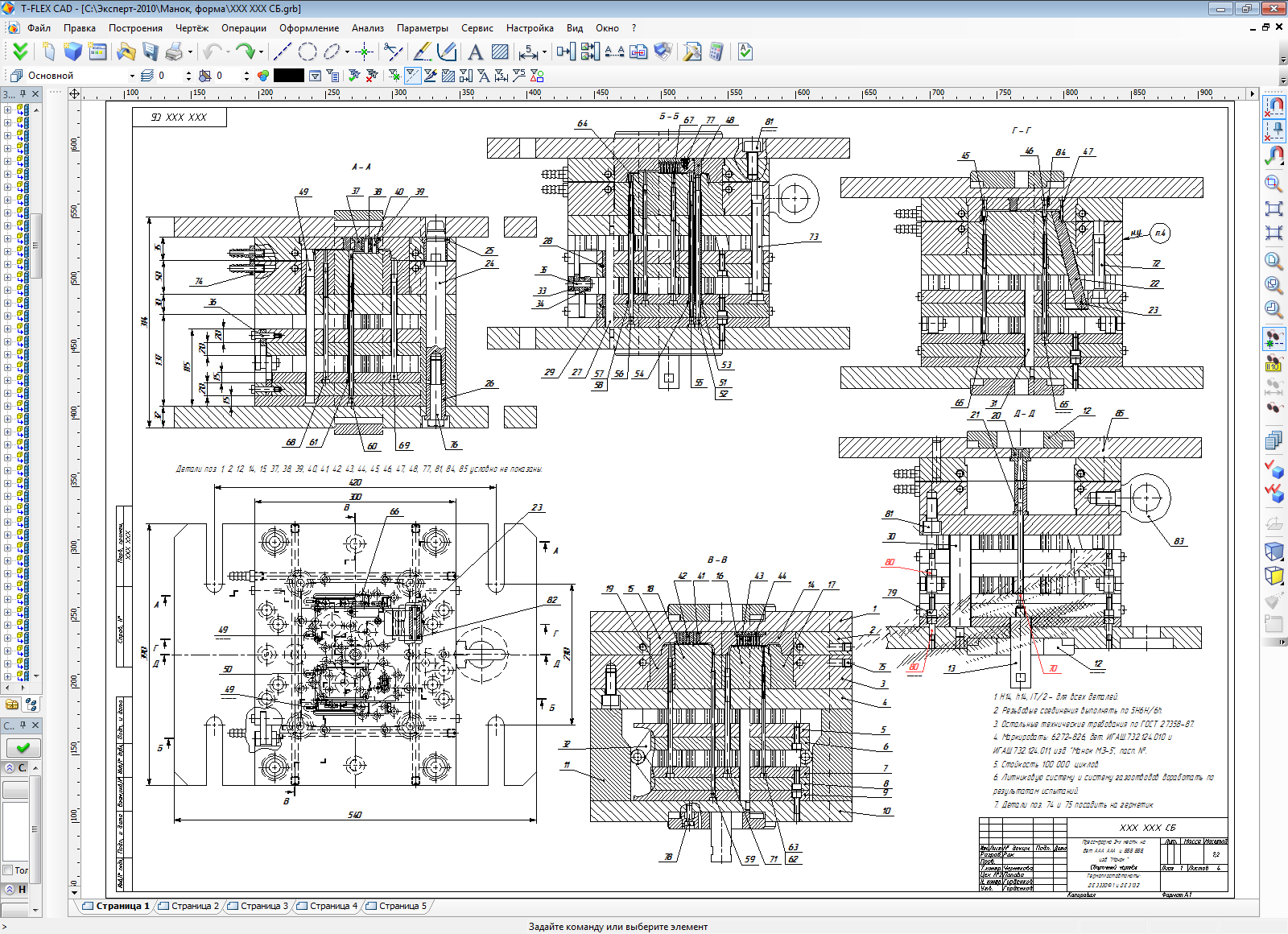
Task: Open the Окно menu
Action: coord(607,27)
